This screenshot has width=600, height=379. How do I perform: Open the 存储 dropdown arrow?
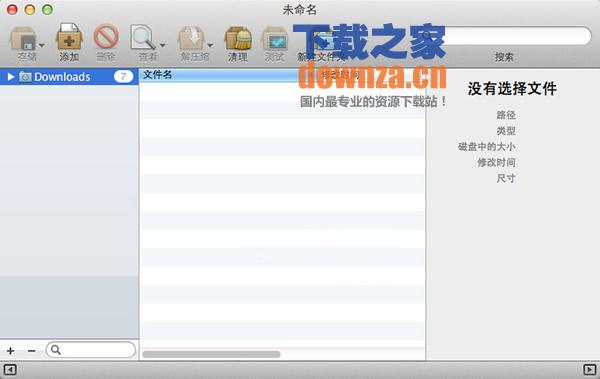coord(42,45)
